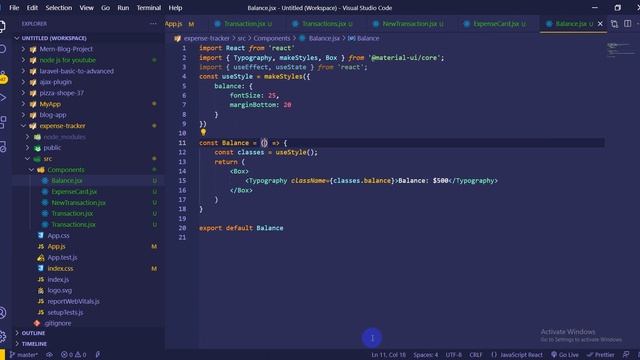
Task: Open the Extensions view
Action: click(x=3, y=122)
